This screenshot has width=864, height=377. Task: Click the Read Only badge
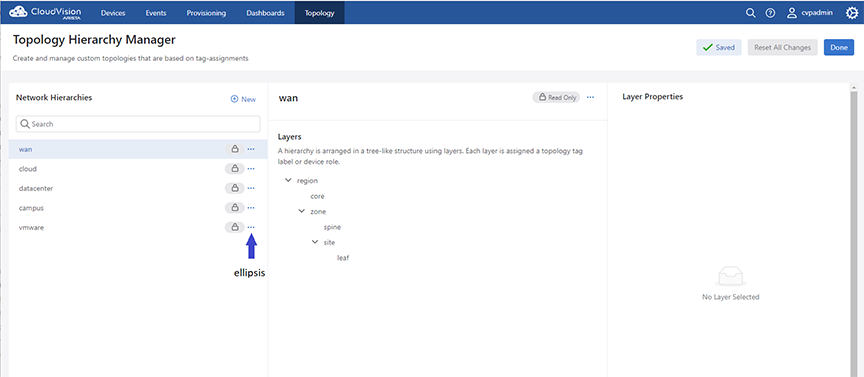(x=556, y=98)
